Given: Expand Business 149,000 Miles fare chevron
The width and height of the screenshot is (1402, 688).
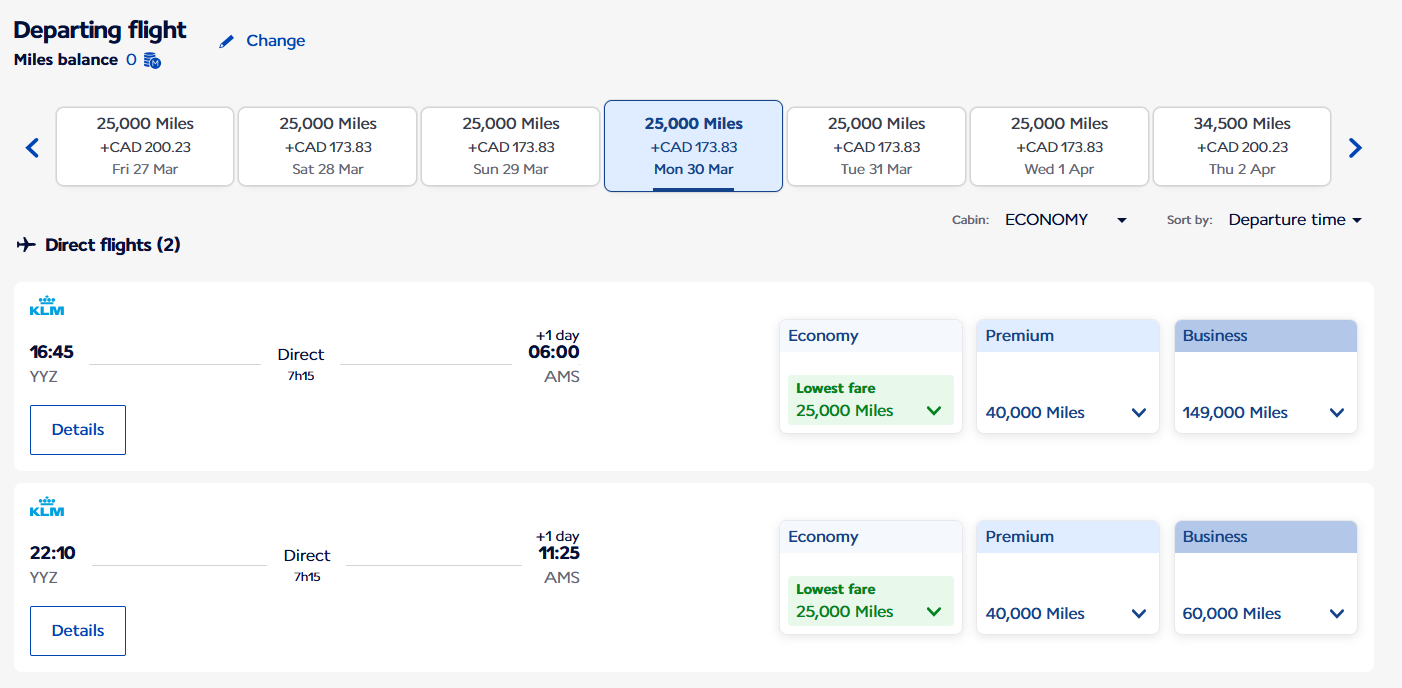Looking at the screenshot, I should click(x=1336, y=413).
